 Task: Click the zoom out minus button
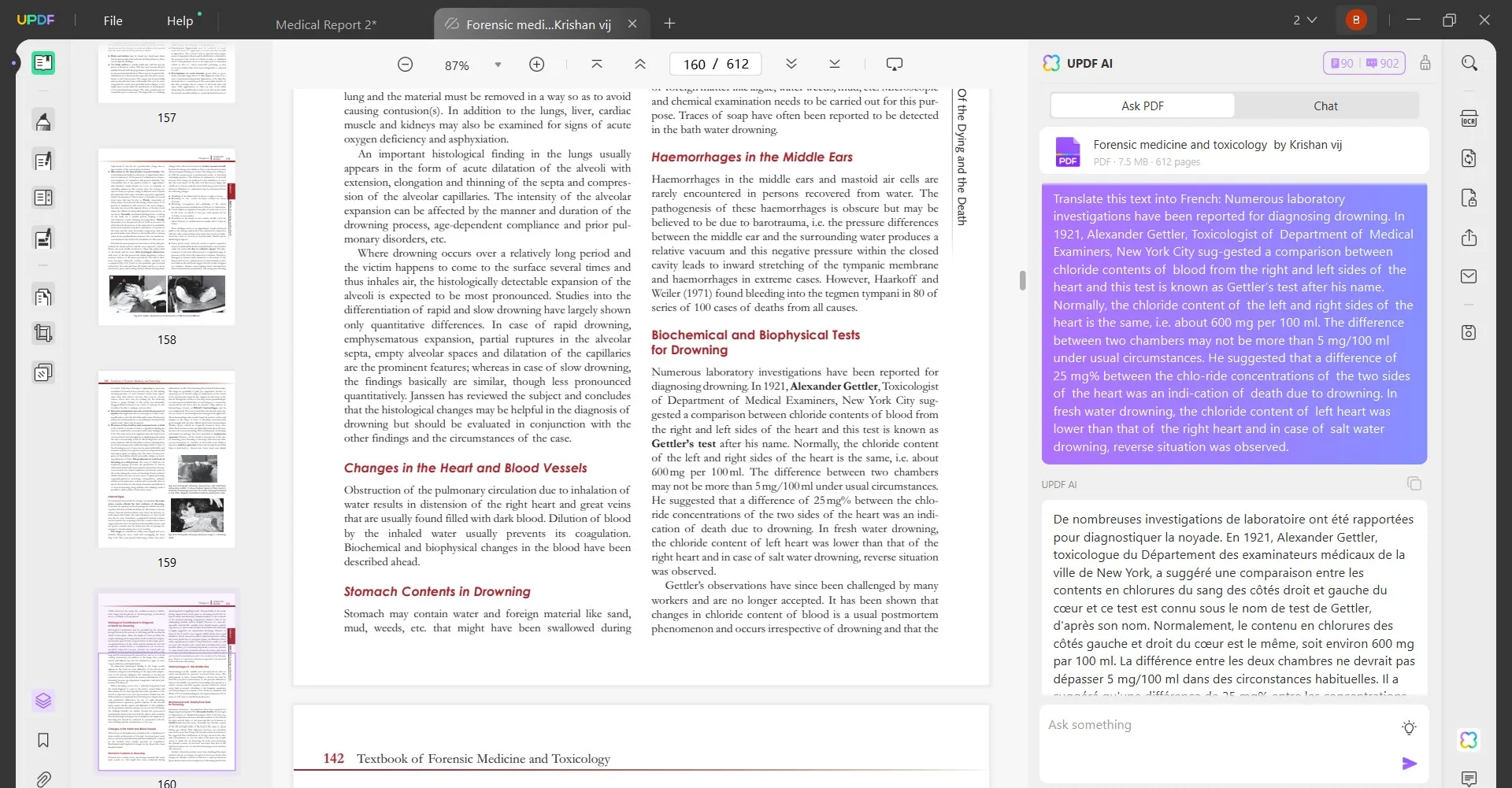[x=405, y=65]
